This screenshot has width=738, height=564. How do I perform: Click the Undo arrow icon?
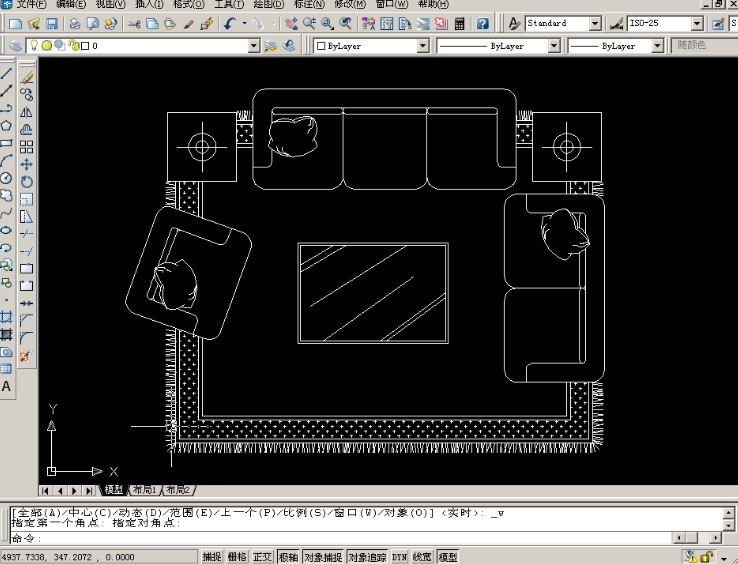[230, 24]
